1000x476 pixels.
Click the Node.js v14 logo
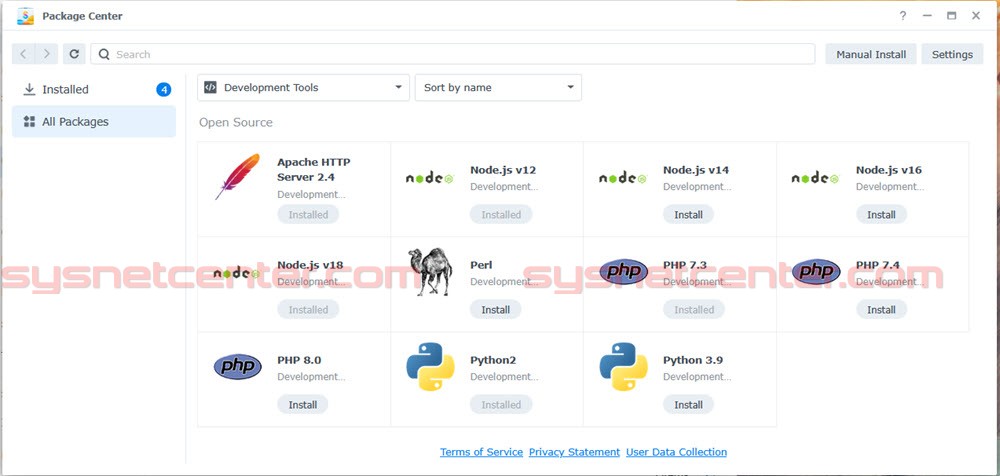coord(622,178)
